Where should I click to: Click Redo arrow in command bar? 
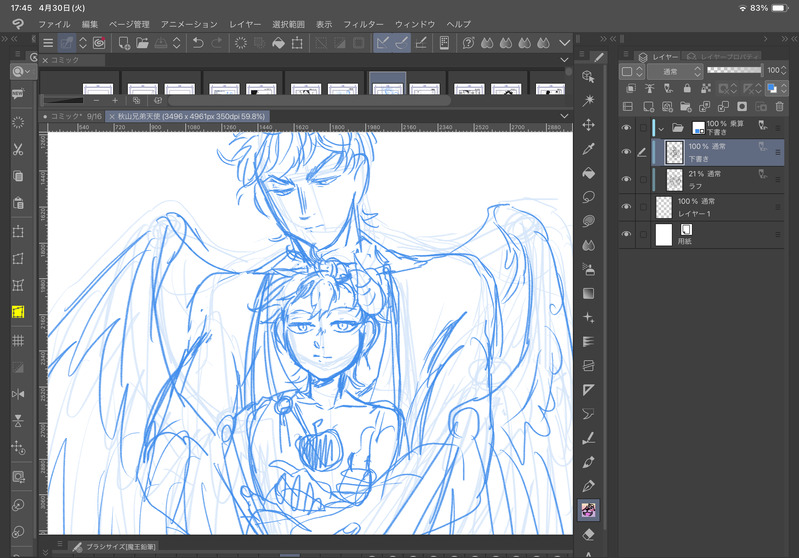tap(217, 43)
